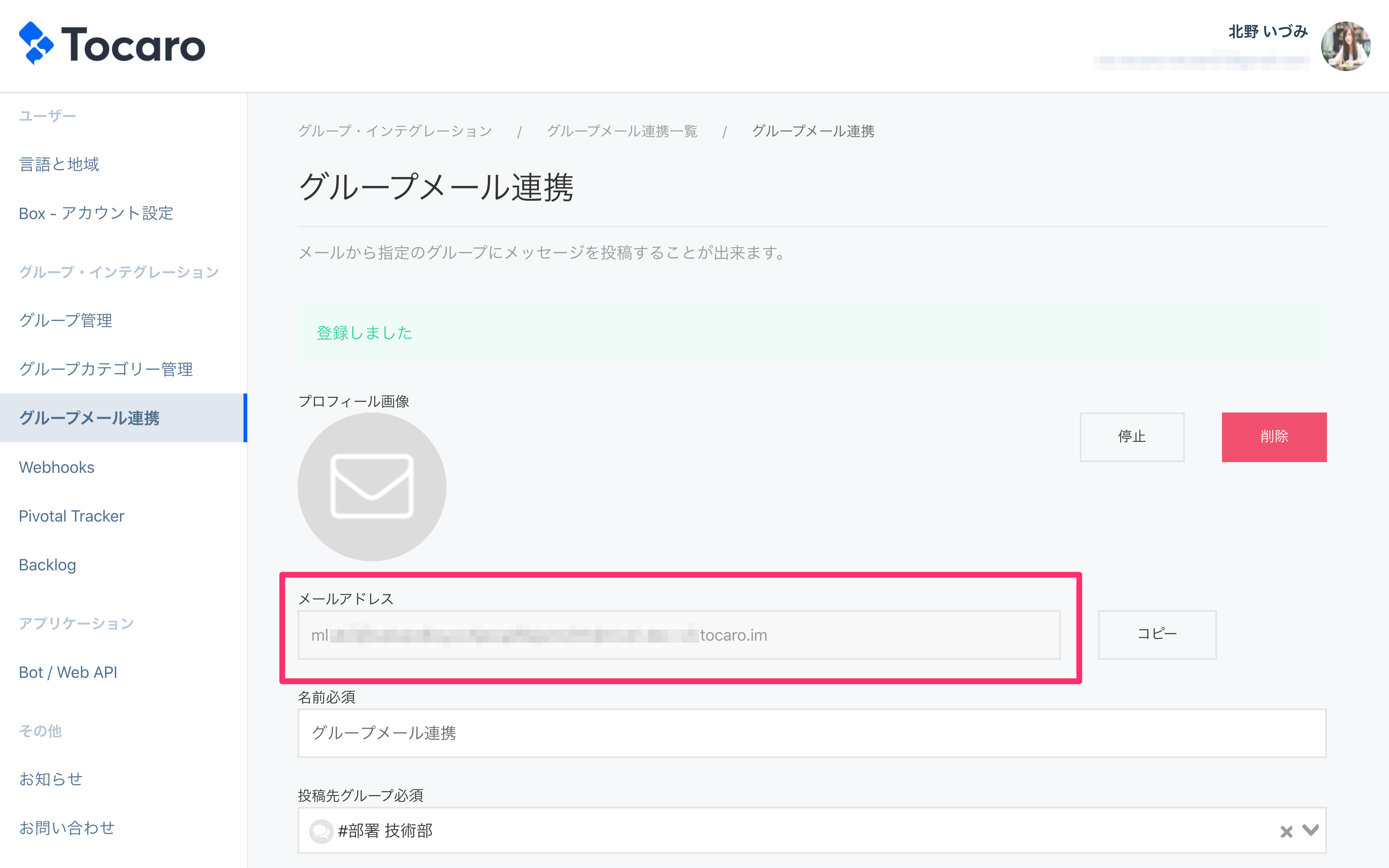Image resolution: width=1389 pixels, height=868 pixels.
Task: Open お問い合わせ page
Action: click(67, 828)
